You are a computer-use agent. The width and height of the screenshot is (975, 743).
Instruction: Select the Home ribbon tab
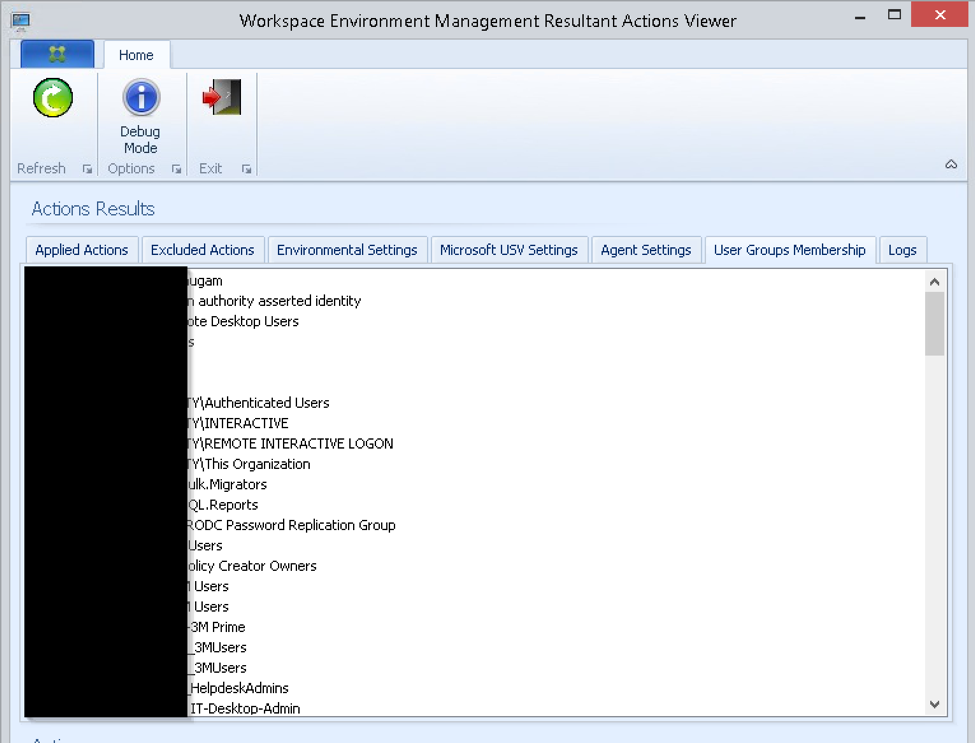pos(136,55)
